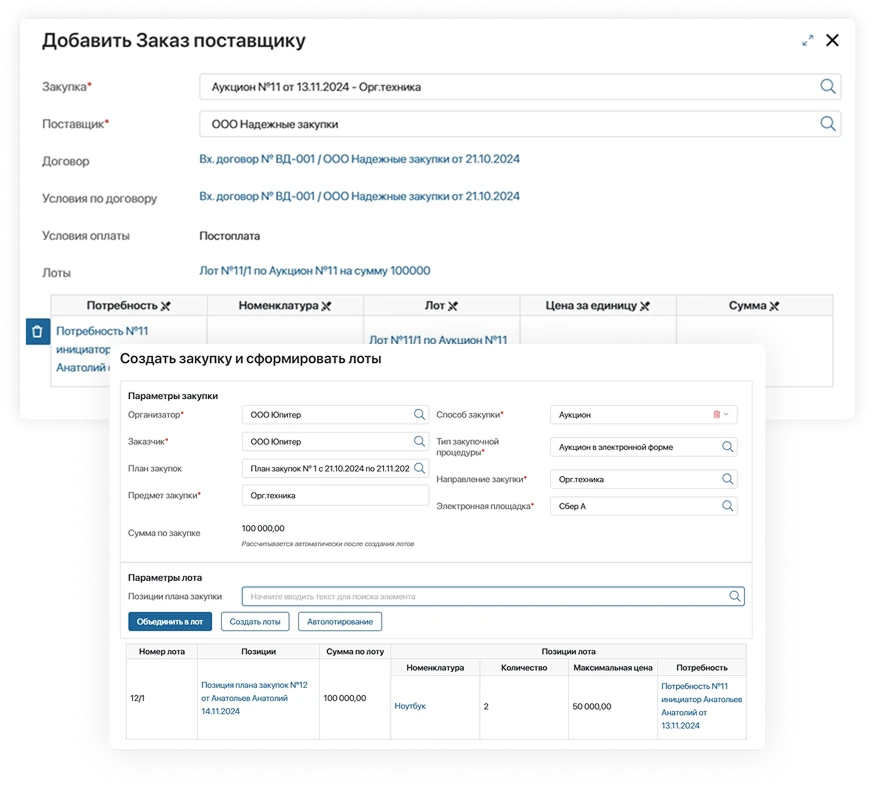Click the search icon in the Организатор field
874x790 pixels.
coord(420,414)
